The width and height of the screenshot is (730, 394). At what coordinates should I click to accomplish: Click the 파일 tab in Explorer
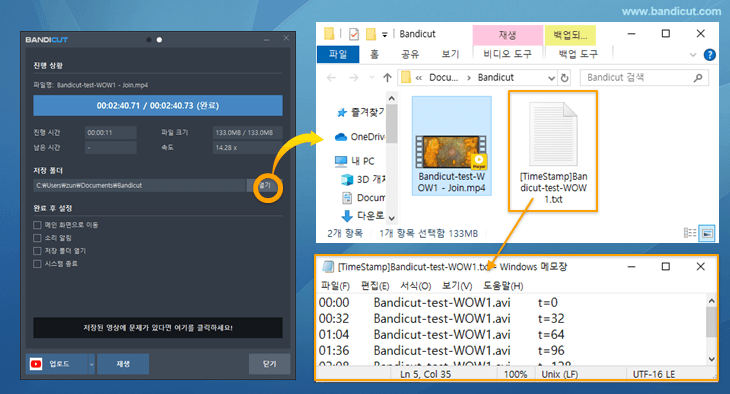[x=338, y=54]
